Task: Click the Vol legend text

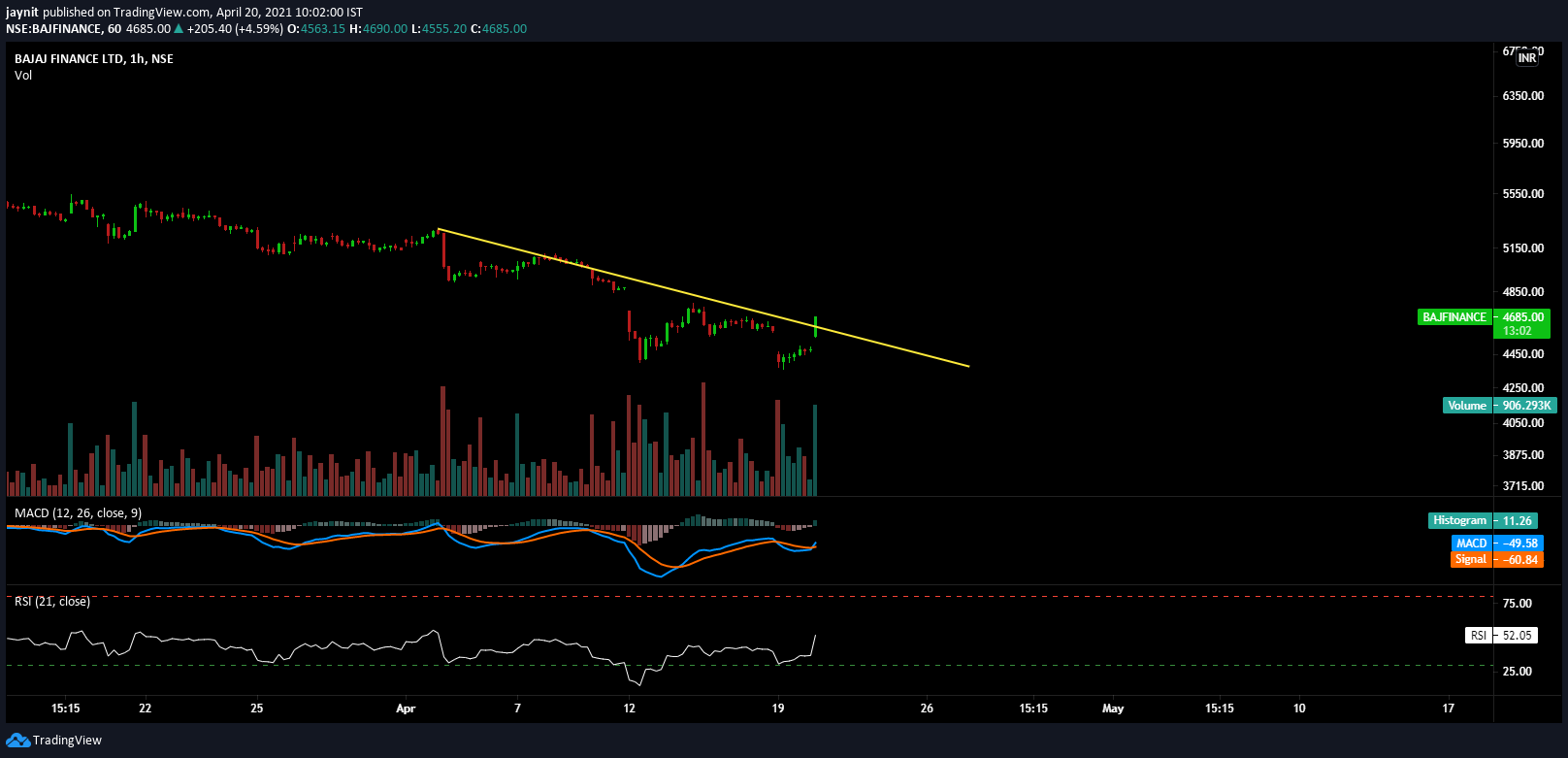Action: tap(23, 76)
